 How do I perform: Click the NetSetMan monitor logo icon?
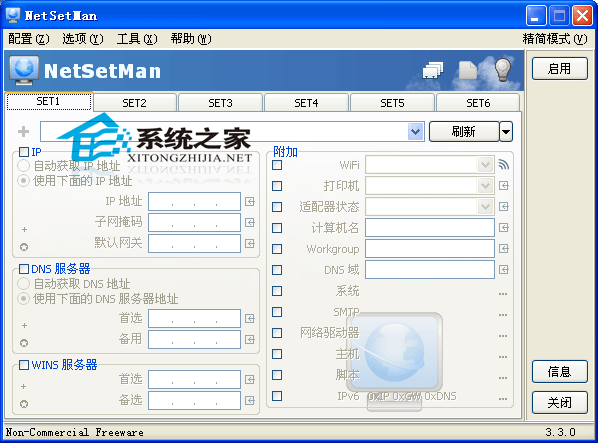[x=24, y=71]
